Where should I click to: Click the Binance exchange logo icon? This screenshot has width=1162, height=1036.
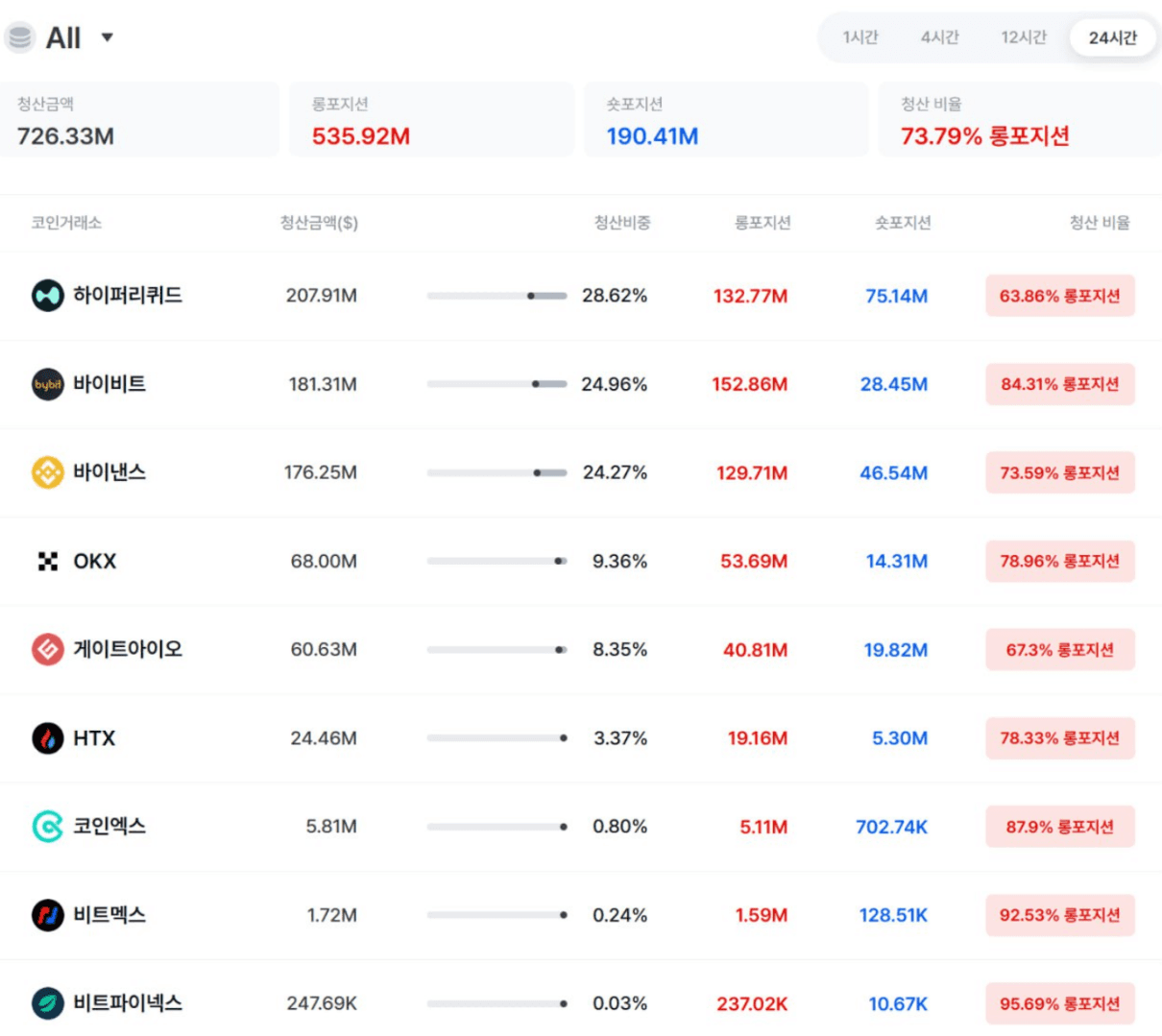(x=47, y=472)
